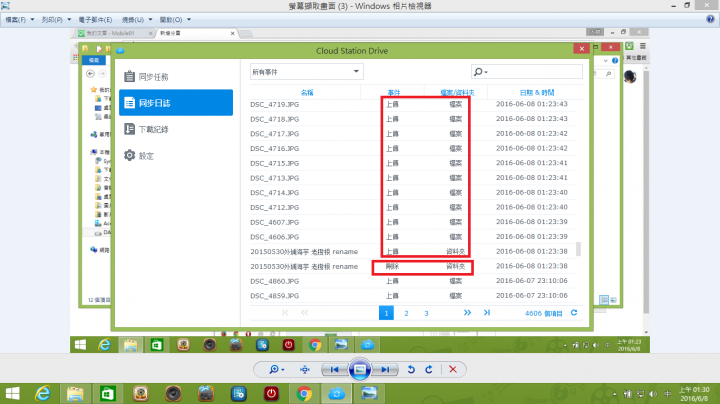Show hidden tray icons on main taskbar

[614, 394]
